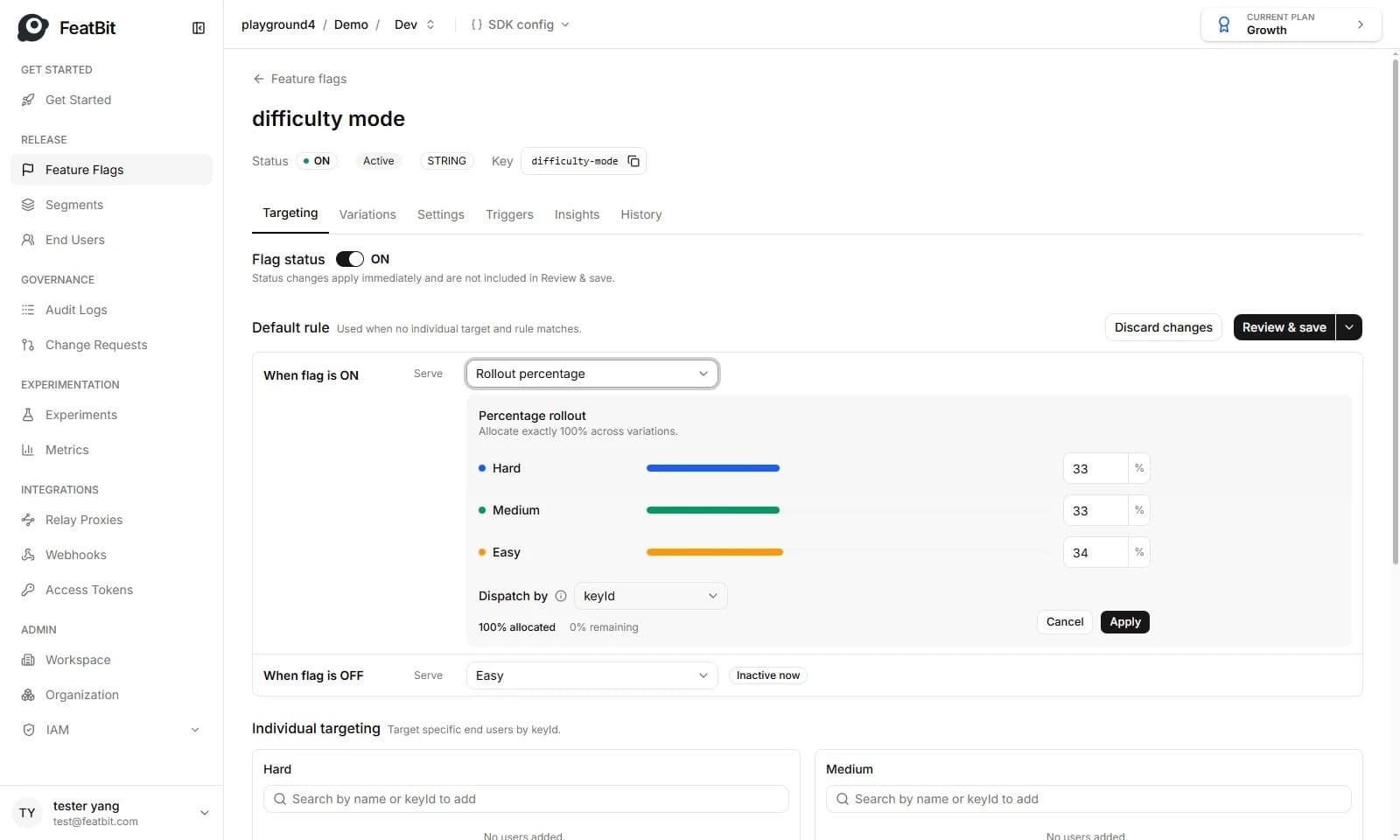Open the Dispatch by keyId dropdown
1400x840 pixels.
coord(650,596)
